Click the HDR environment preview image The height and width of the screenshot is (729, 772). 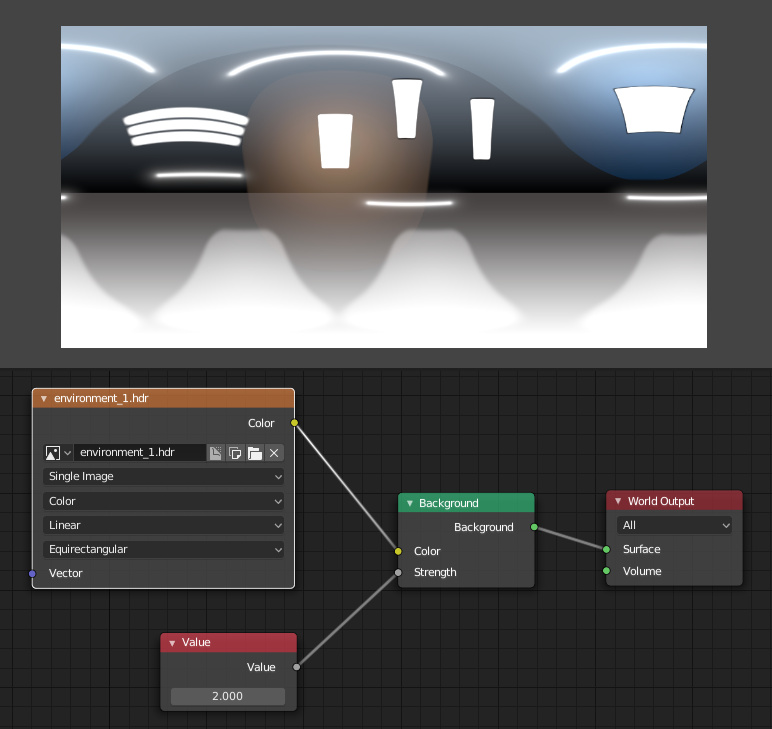pyautogui.click(x=384, y=187)
